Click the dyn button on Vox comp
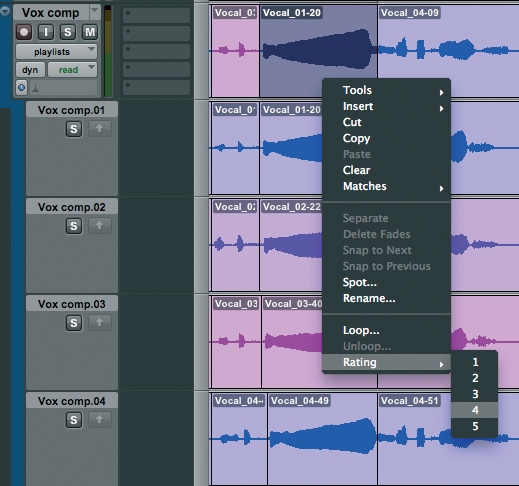The height and width of the screenshot is (486, 519). click(30, 70)
